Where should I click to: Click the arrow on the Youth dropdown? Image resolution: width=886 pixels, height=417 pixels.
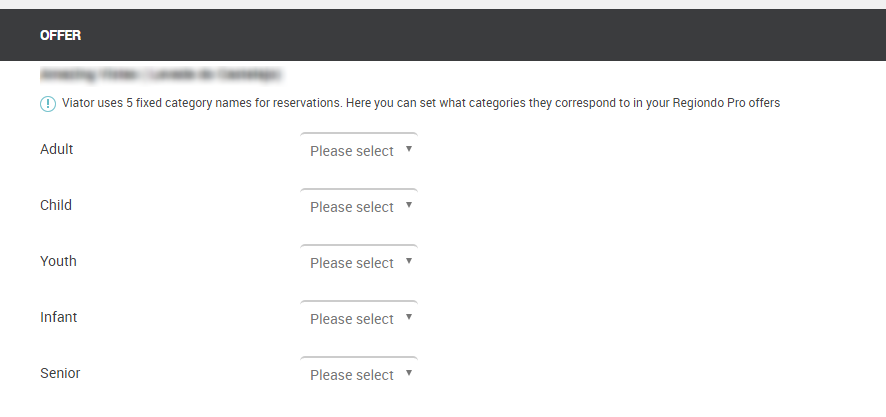(x=409, y=262)
